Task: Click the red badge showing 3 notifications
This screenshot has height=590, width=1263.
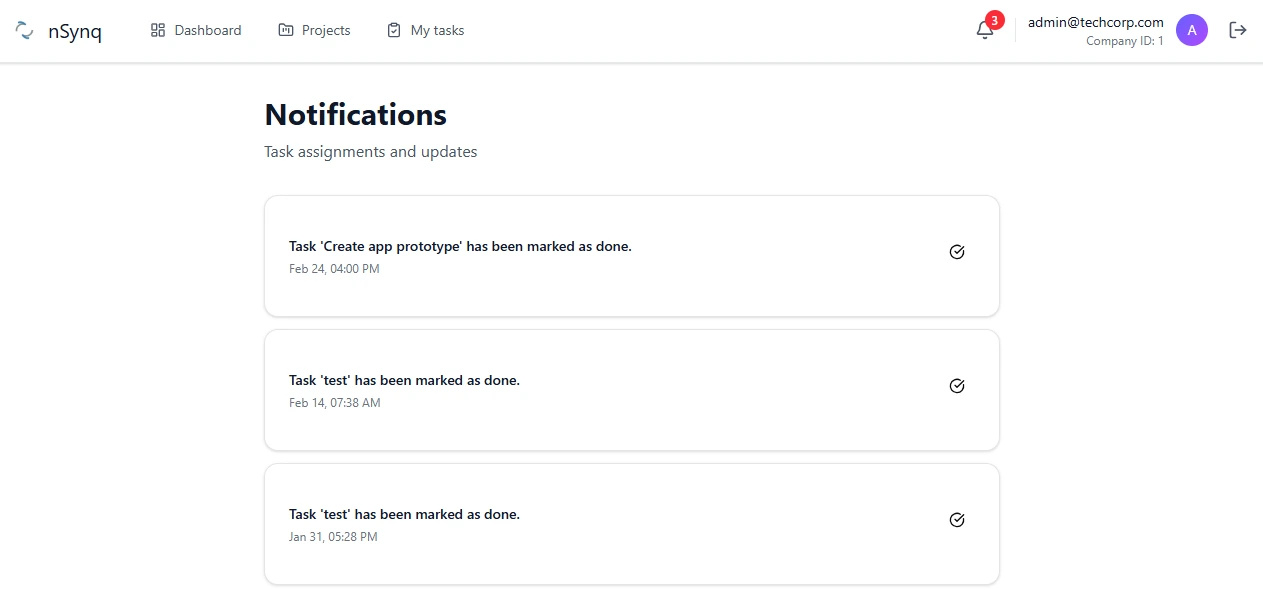Action: pos(993,19)
